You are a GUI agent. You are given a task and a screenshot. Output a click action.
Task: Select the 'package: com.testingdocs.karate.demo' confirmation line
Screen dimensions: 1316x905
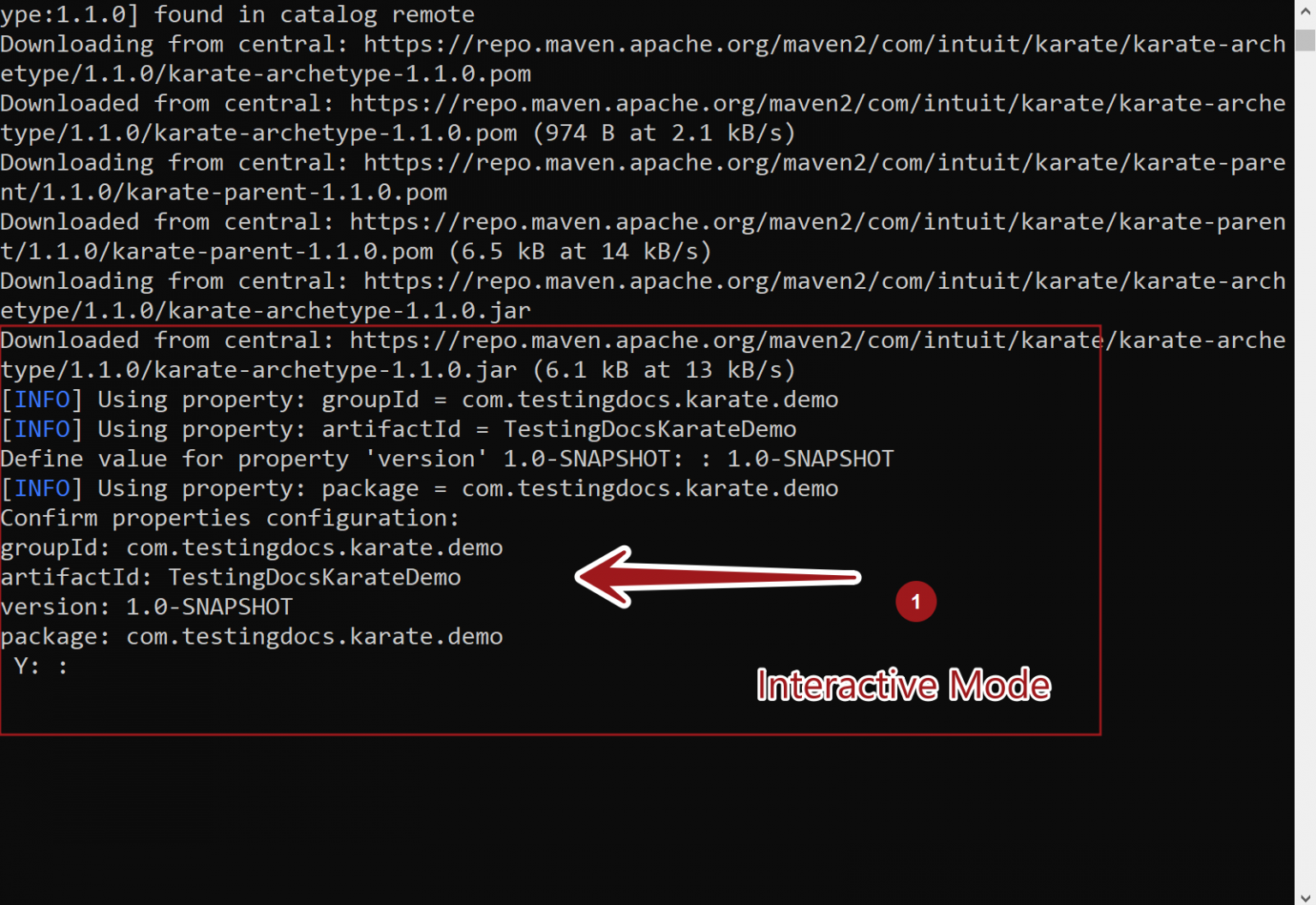click(252, 637)
